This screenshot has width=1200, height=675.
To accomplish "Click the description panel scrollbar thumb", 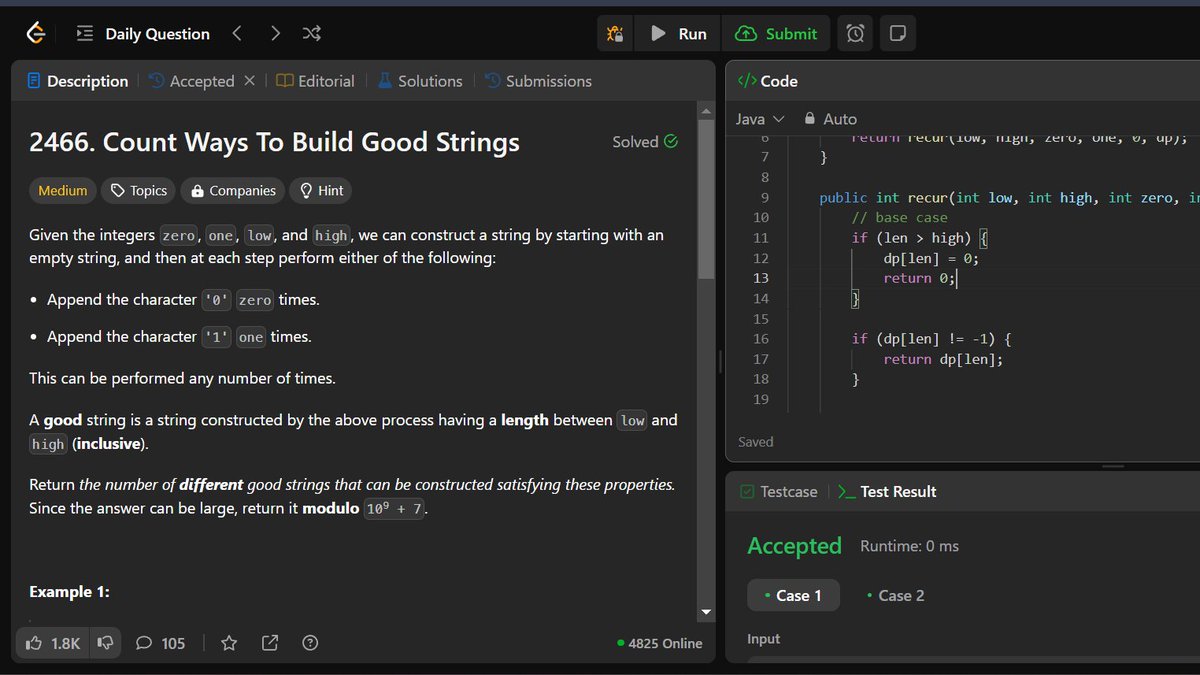I will tap(707, 197).
